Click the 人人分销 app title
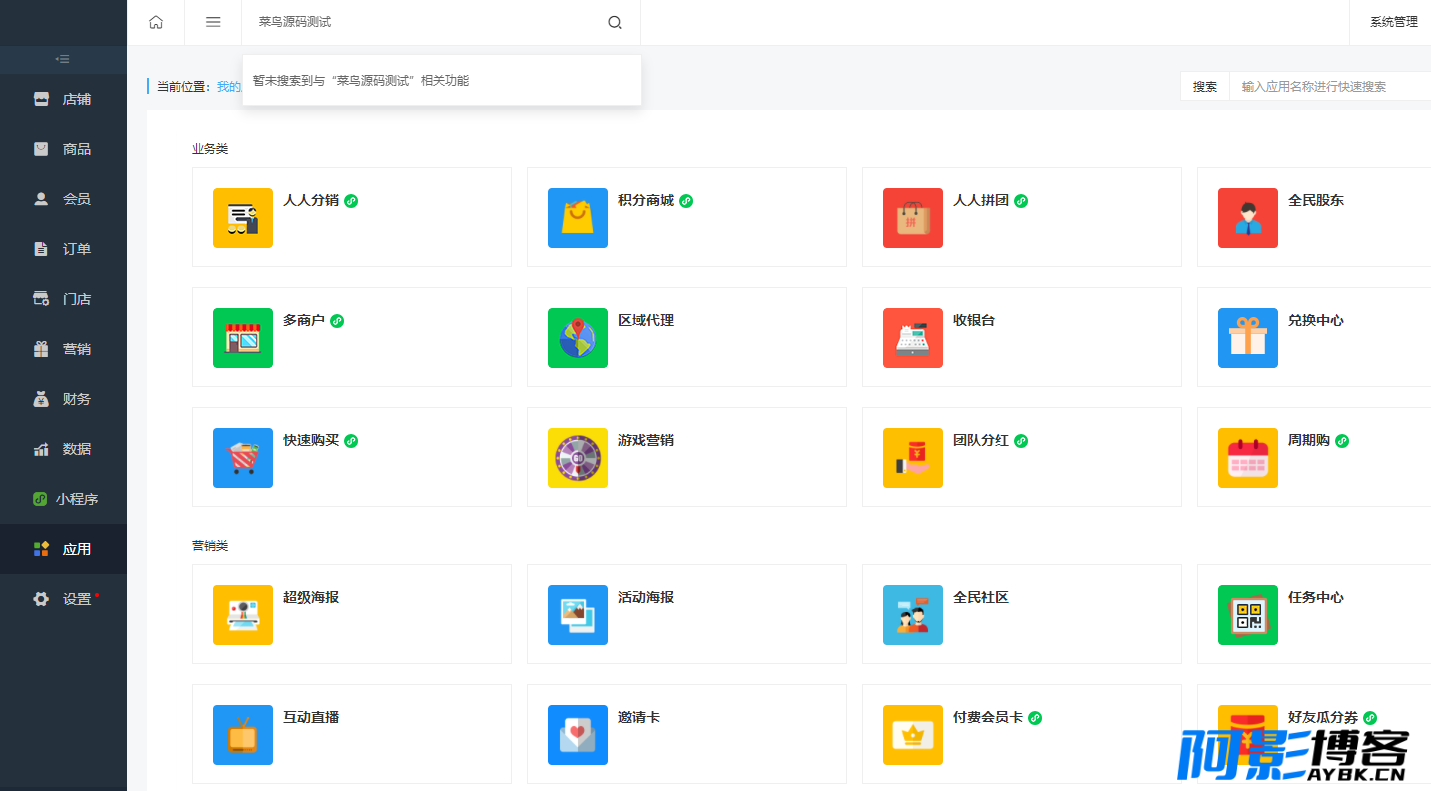This screenshot has width=1431, height=791. coord(311,200)
